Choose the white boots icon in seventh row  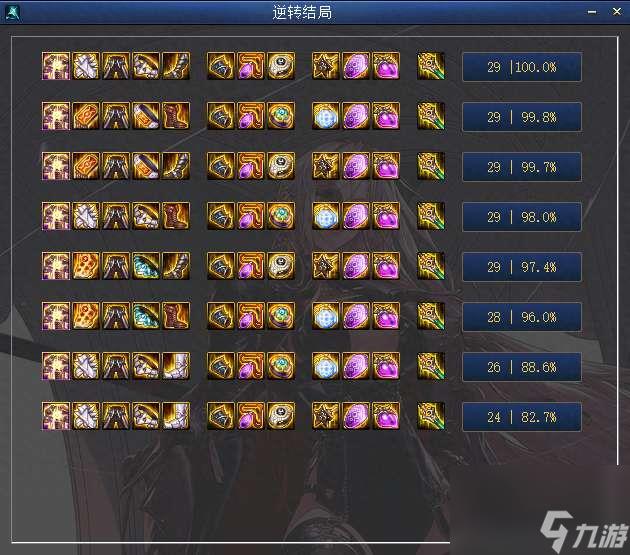176,366
